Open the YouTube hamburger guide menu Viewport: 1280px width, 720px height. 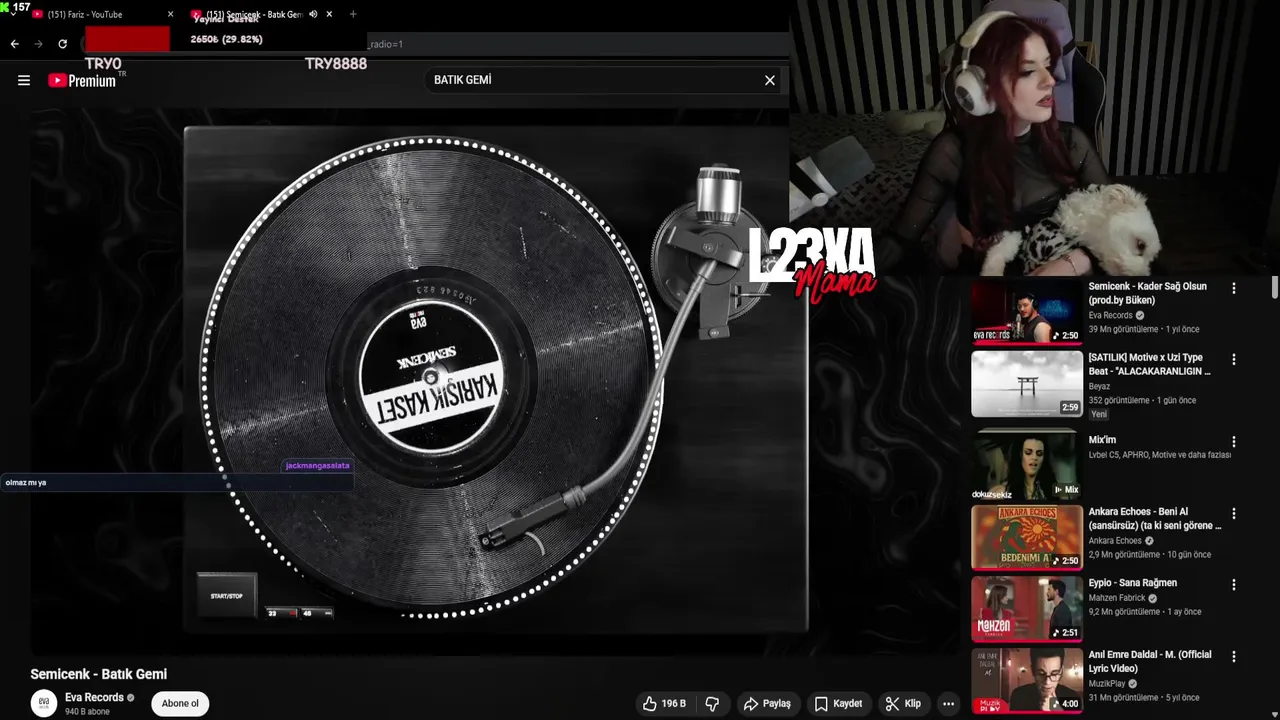coord(24,81)
